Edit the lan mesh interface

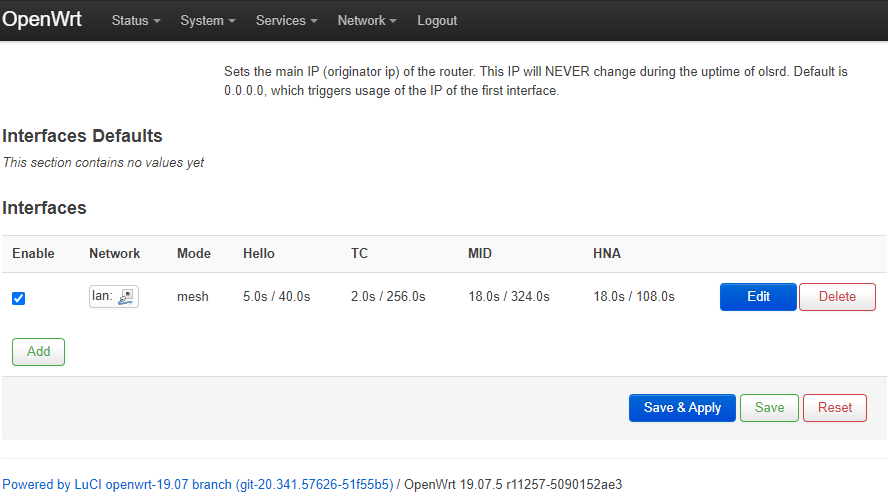pyautogui.click(x=758, y=297)
